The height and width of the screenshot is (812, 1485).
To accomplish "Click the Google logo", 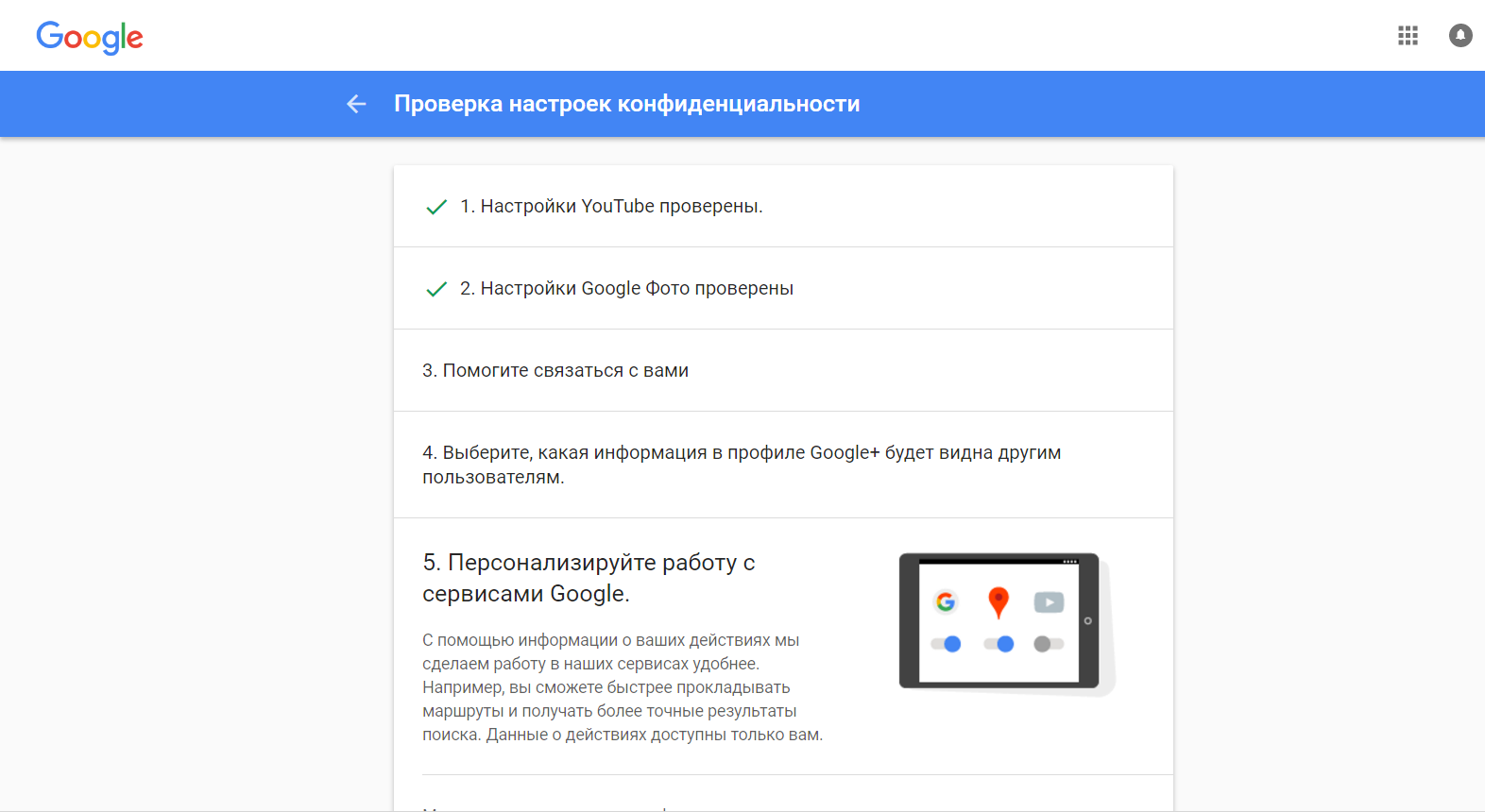I will (x=90, y=37).
